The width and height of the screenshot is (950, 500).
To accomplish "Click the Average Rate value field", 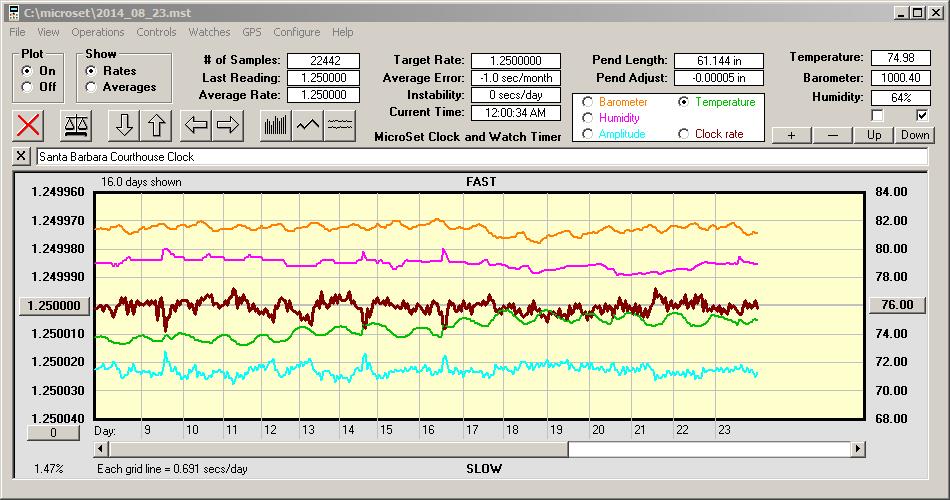I will (x=324, y=95).
